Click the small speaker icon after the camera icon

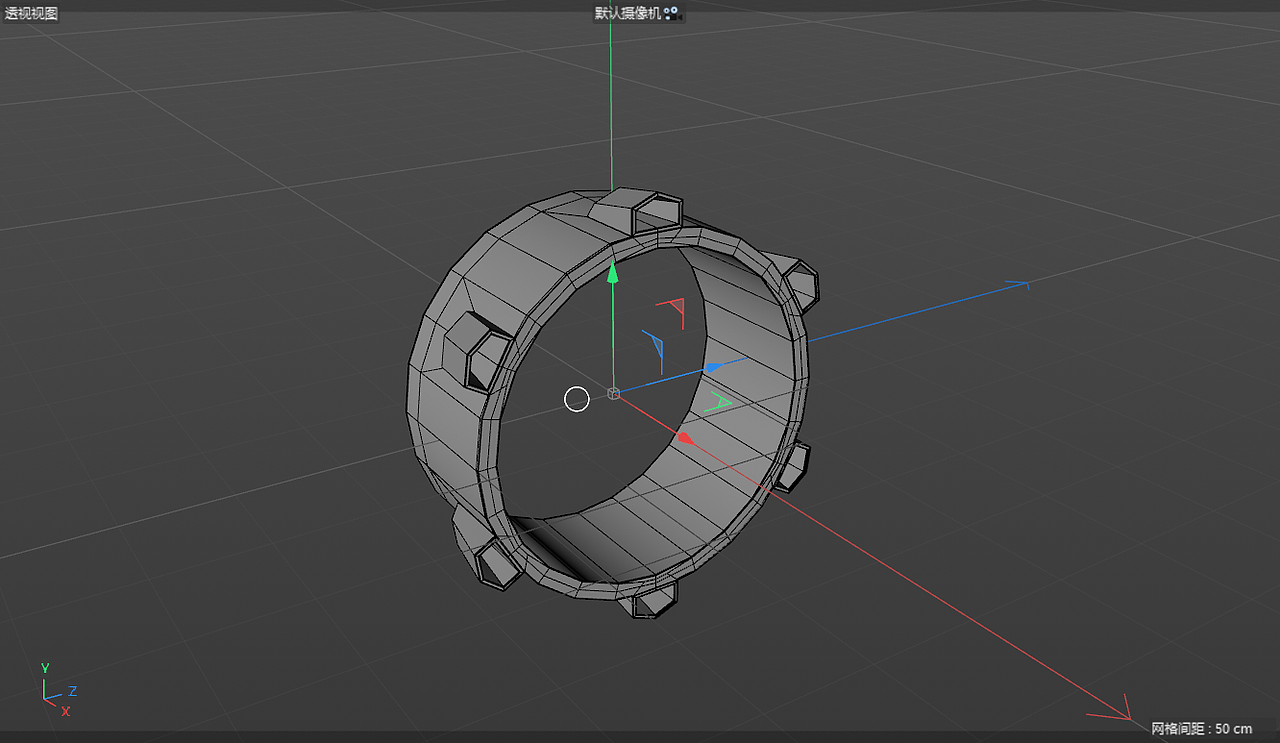(x=681, y=15)
